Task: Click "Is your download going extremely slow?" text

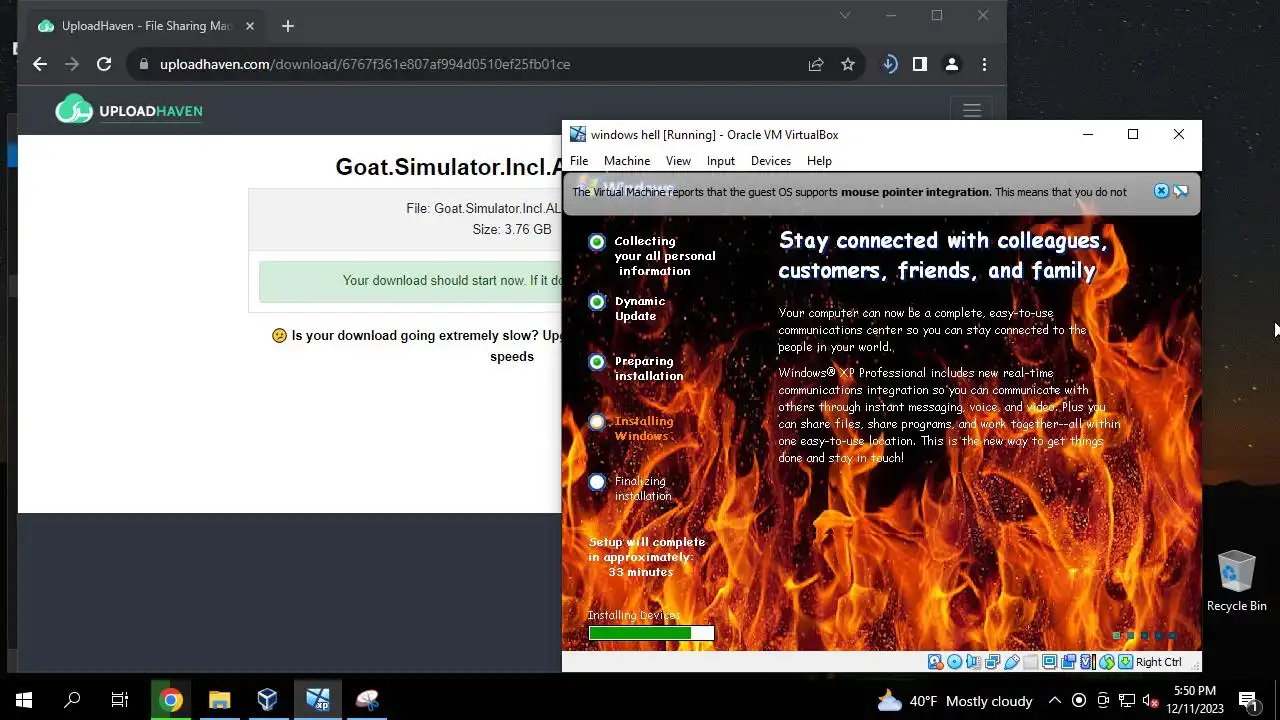Action: tap(416, 336)
